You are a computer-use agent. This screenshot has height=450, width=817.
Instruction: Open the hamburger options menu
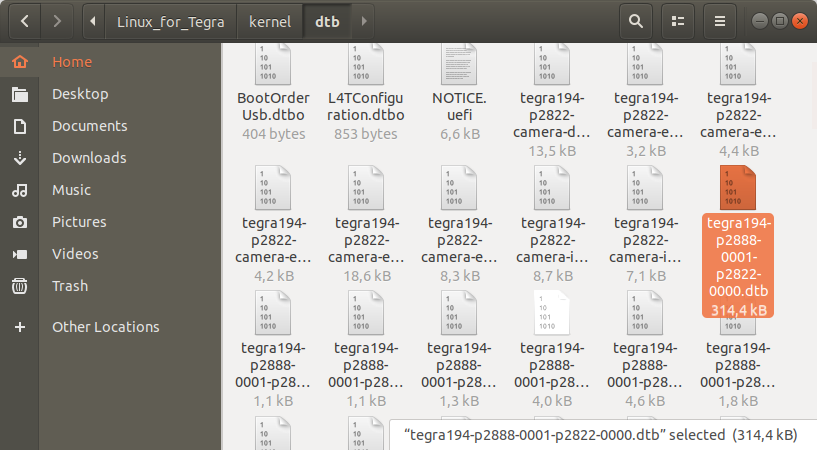point(720,21)
